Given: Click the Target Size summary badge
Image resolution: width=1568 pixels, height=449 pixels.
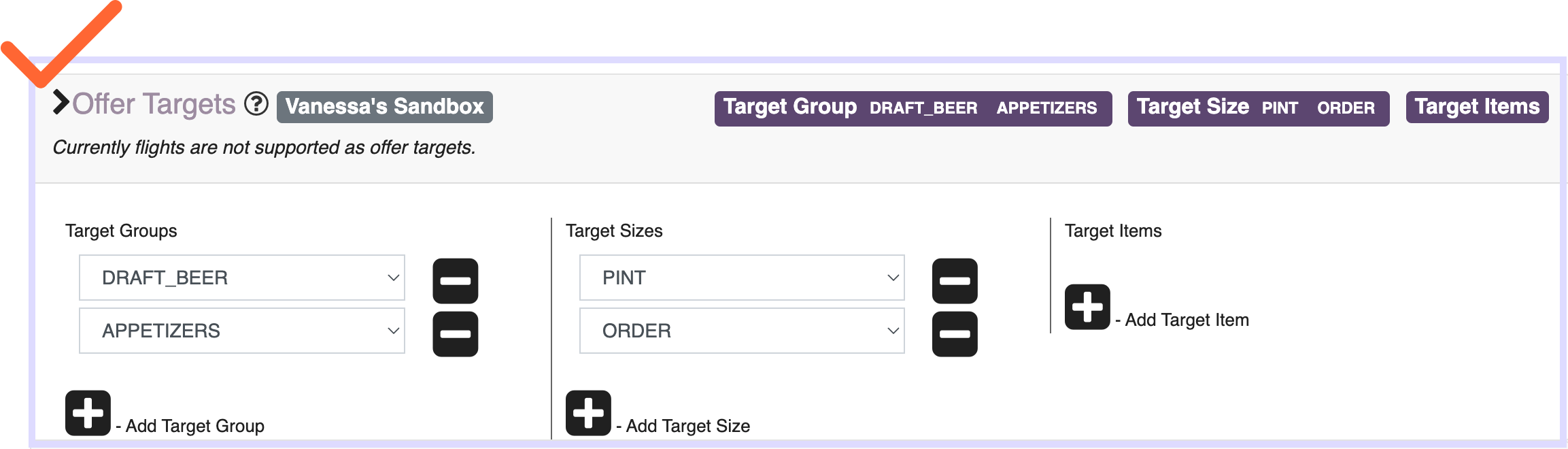Looking at the screenshot, I should click(x=1259, y=108).
